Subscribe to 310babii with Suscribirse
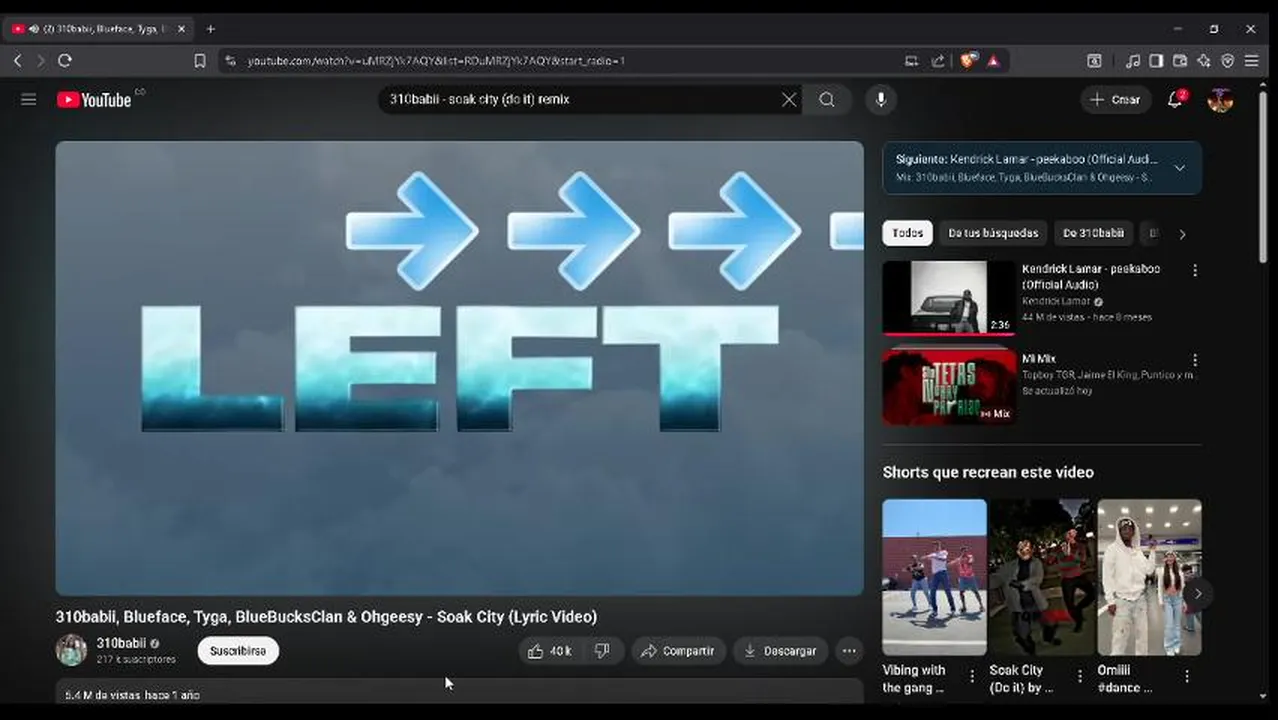Image resolution: width=1278 pixels, height=720 pixels. tap(238, 651)
